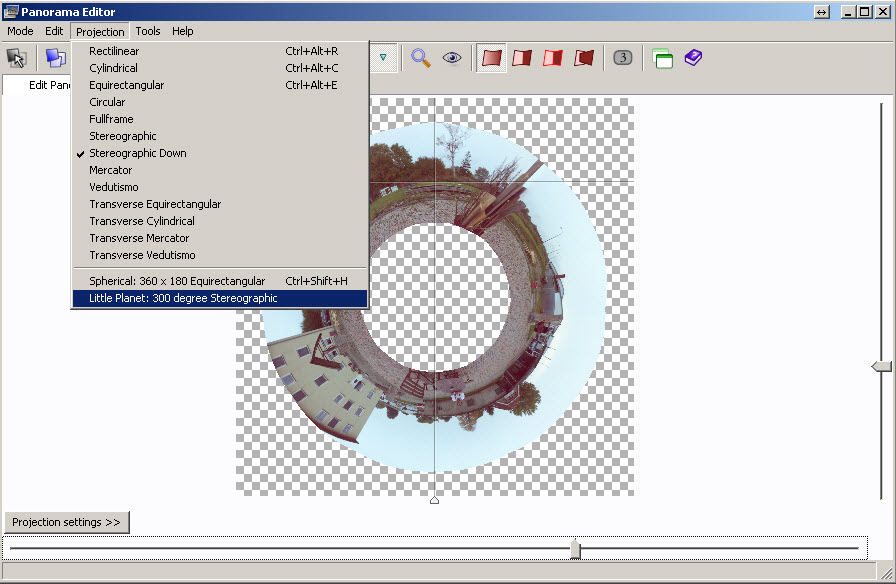Expand the Projection settings panel
Image resolution: width=896 pixels, height=584 pixels.
[67, 522]
